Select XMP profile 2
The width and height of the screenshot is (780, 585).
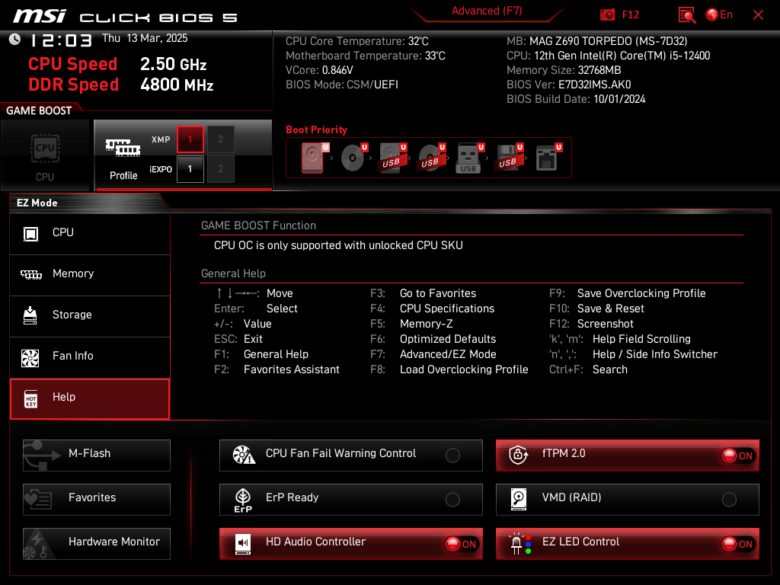tap(221, 139)
